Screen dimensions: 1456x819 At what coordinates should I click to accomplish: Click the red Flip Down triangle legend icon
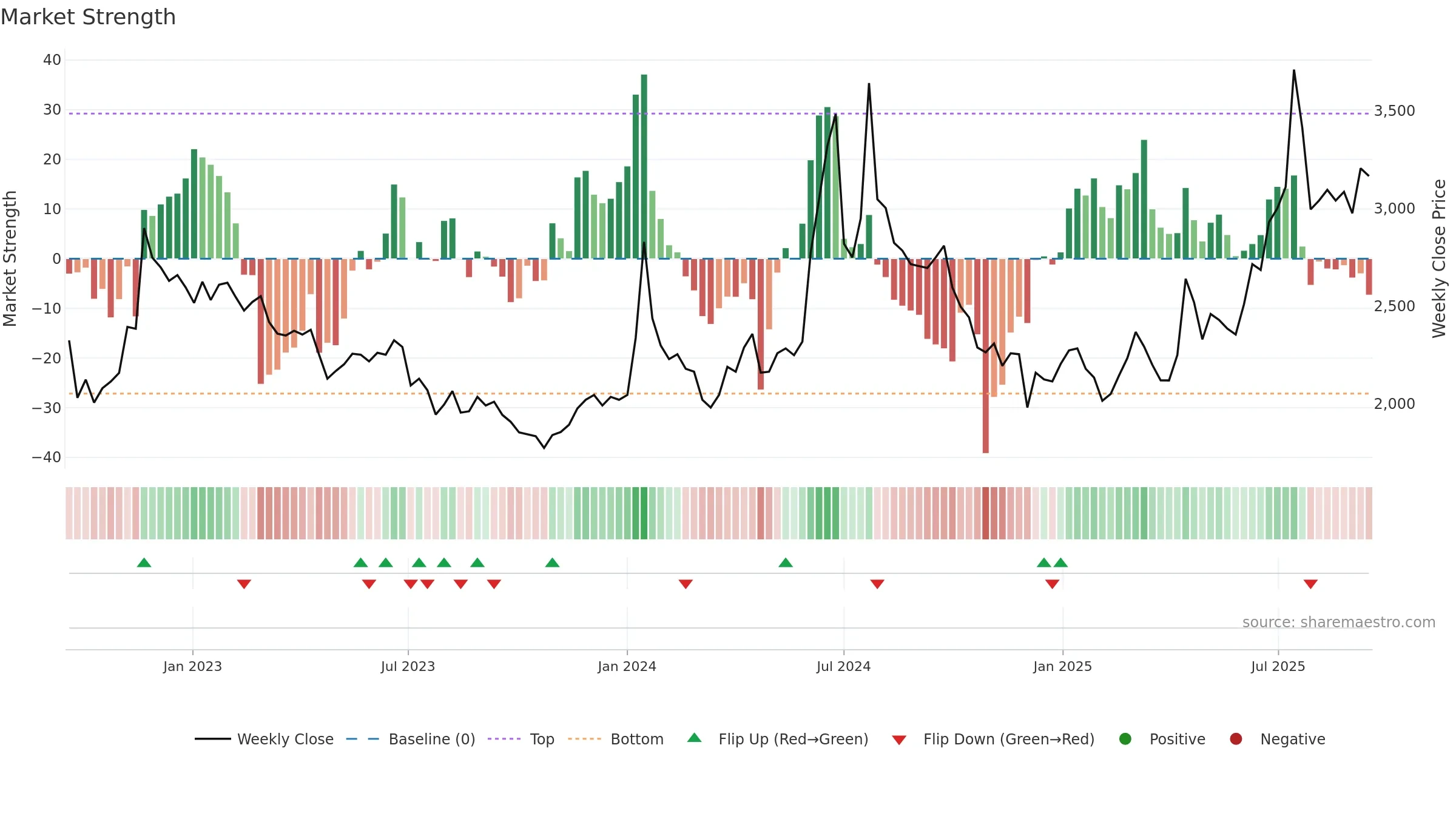tap(899, 740)
